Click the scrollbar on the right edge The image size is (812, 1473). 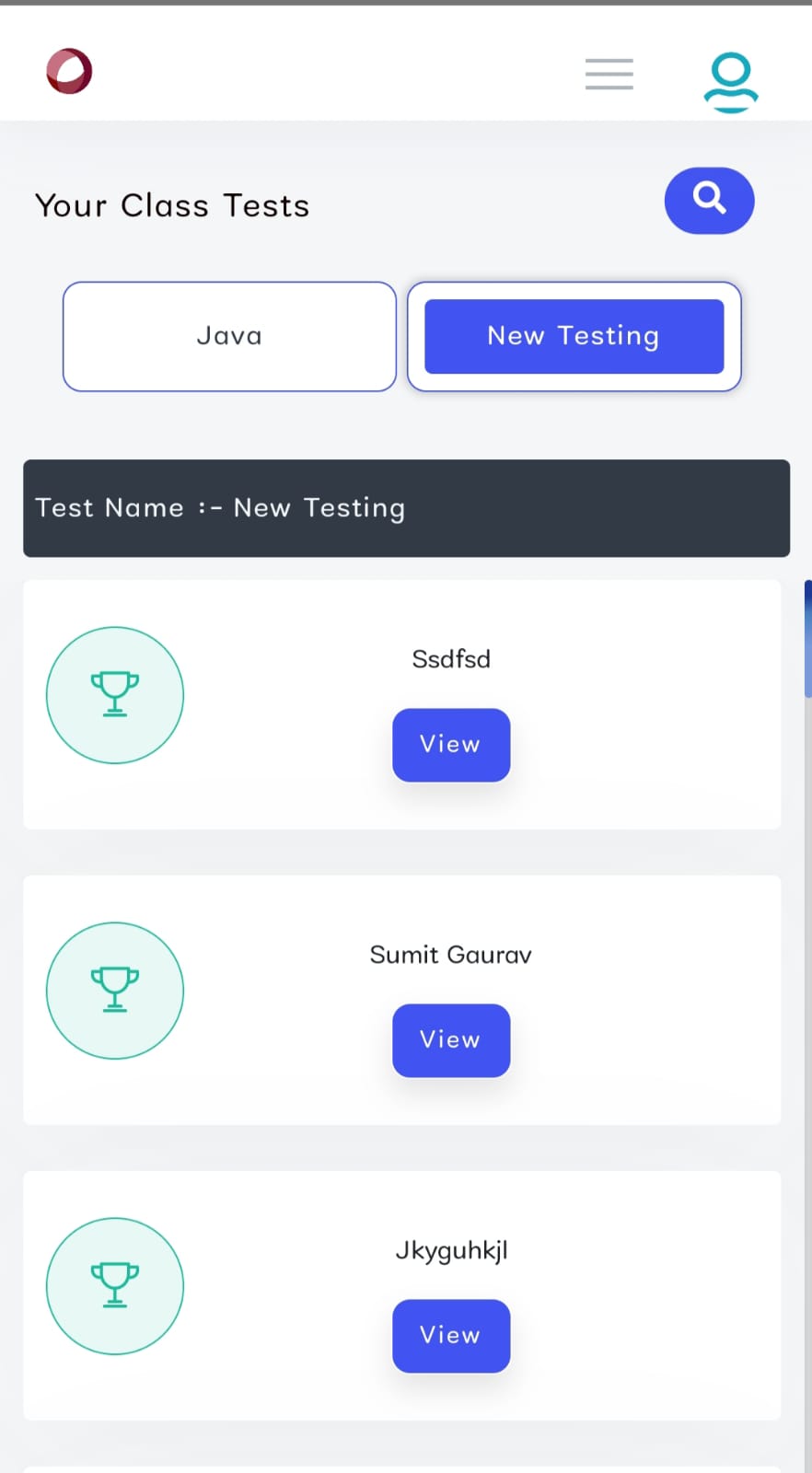click(x=807, y=635)
